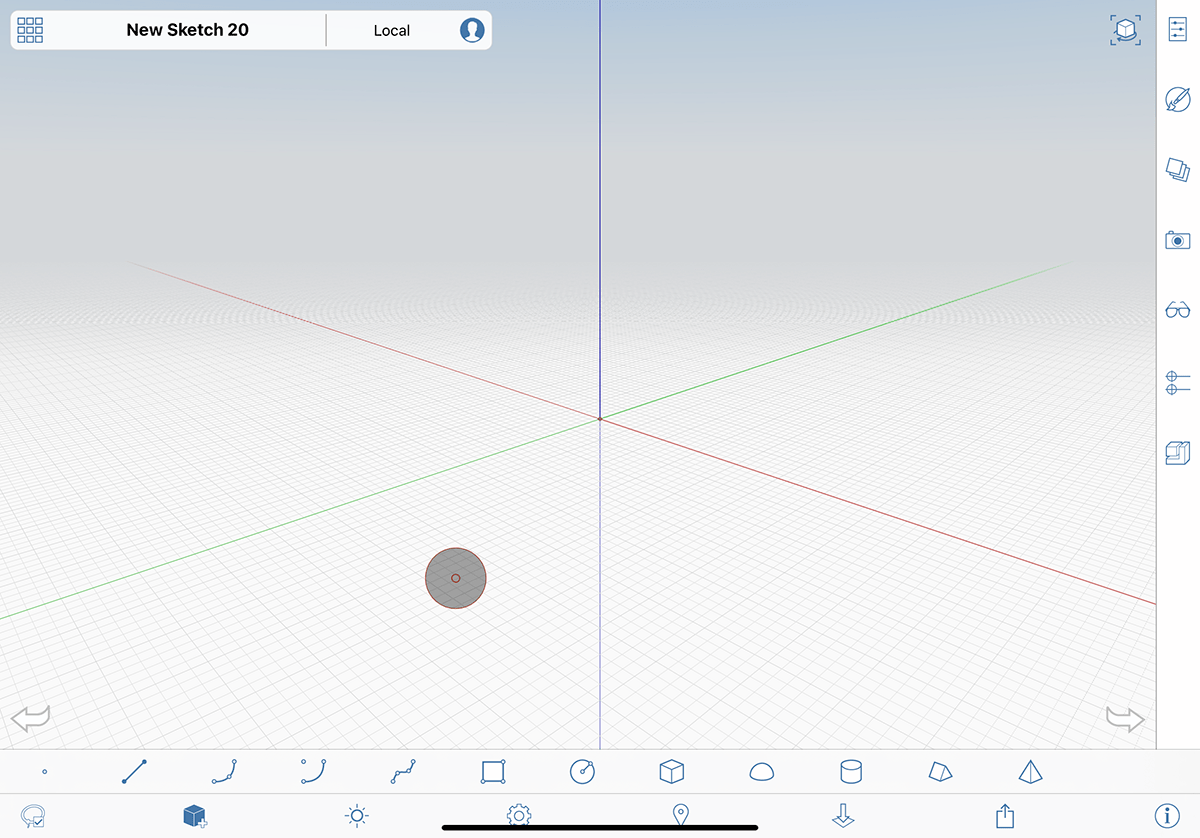Open the share export menu
1200x838 pixels.
point(1005,816)
